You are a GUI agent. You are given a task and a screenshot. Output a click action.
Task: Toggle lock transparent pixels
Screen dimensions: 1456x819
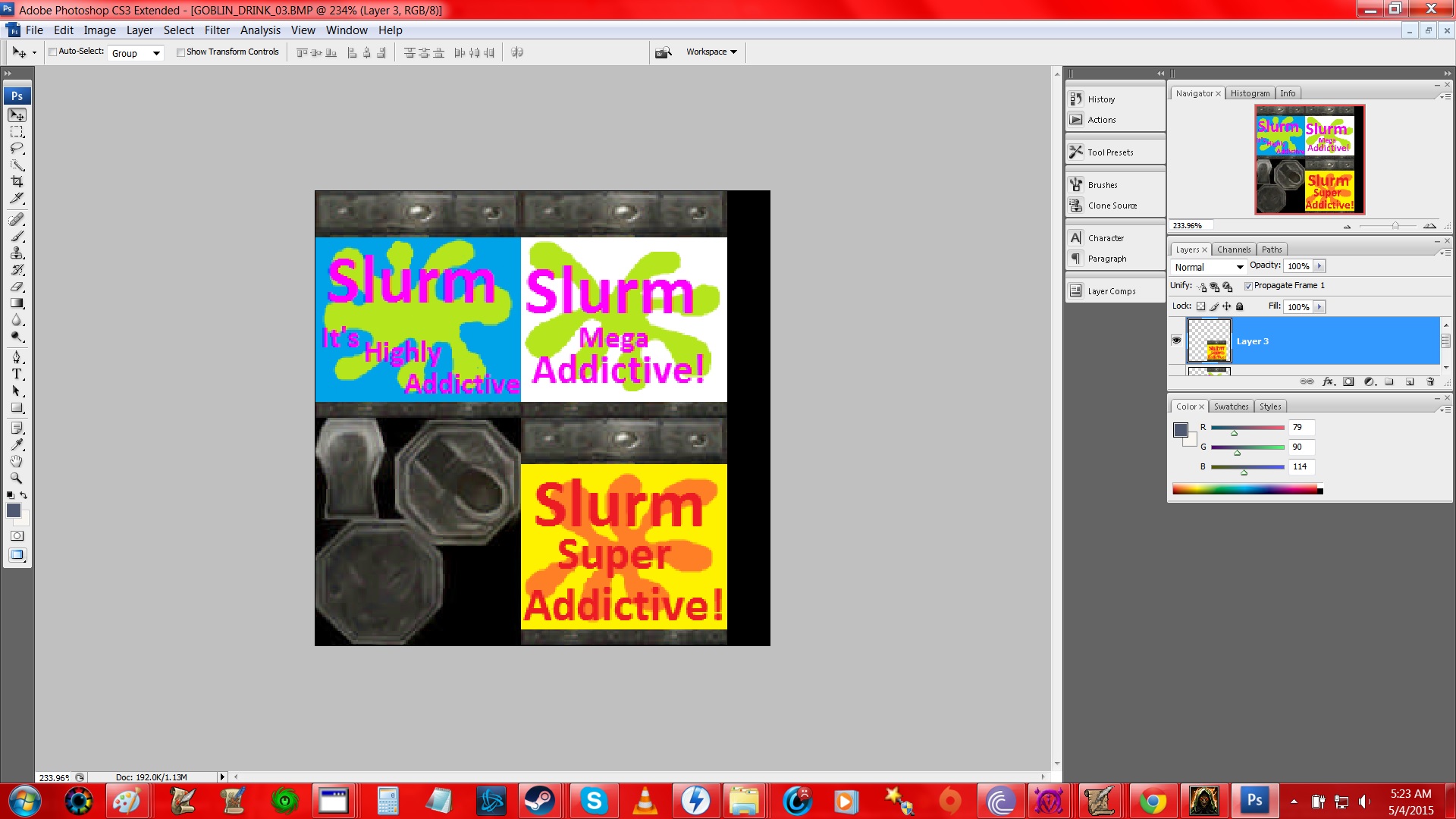point(1200,306)
